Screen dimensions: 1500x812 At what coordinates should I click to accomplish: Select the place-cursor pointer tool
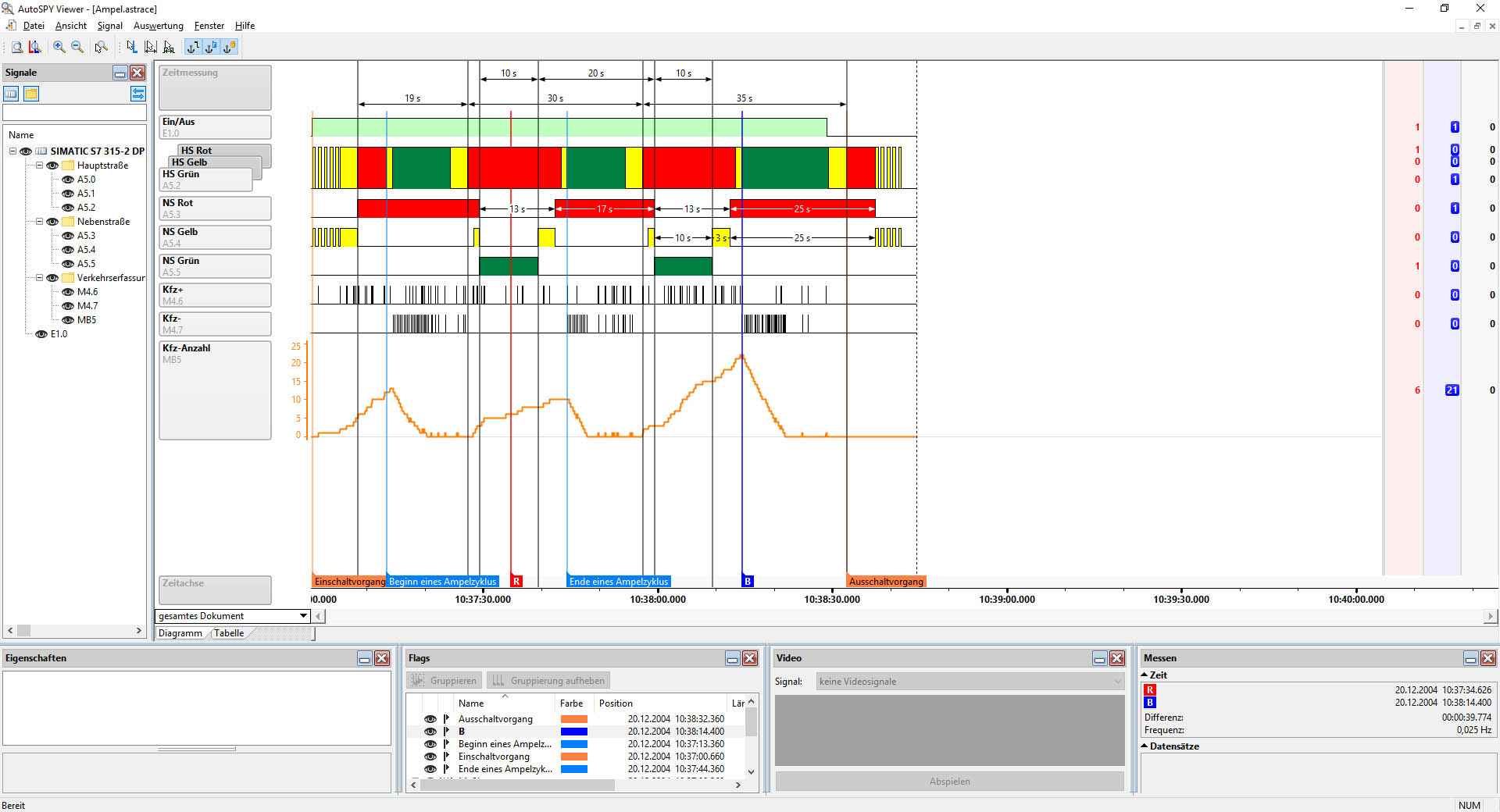[131, 47]
